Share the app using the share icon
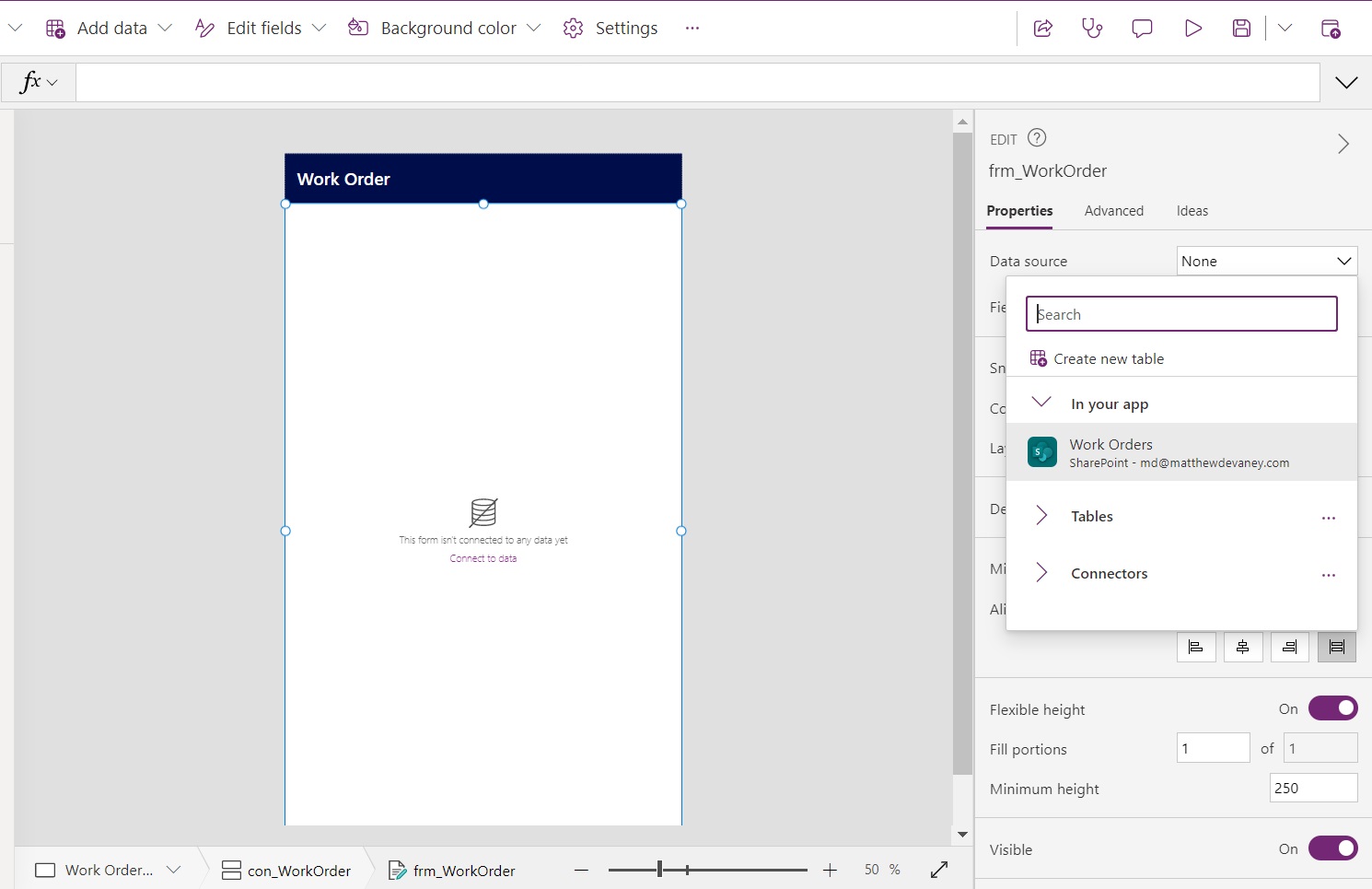Image resolution: width=1372 pixels, height=889 pixels. (1042, 29)
